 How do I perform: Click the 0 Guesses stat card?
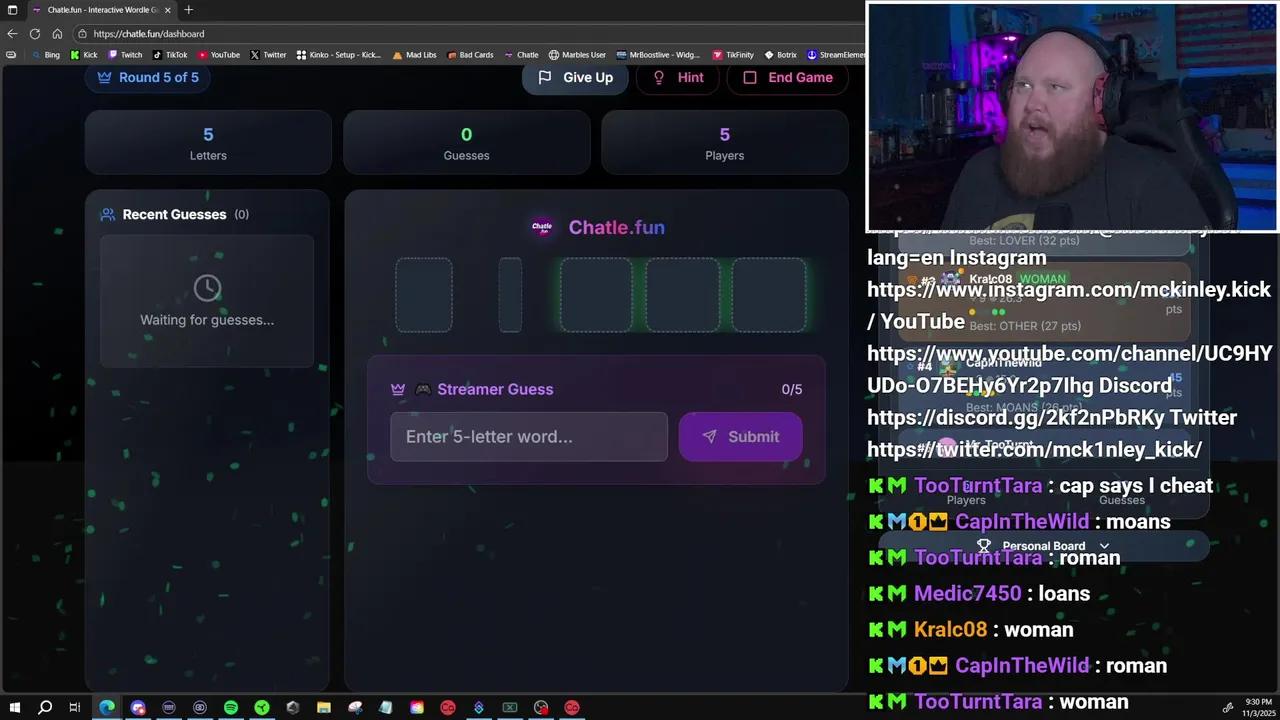pyautogui.click(x=467, y=143)
